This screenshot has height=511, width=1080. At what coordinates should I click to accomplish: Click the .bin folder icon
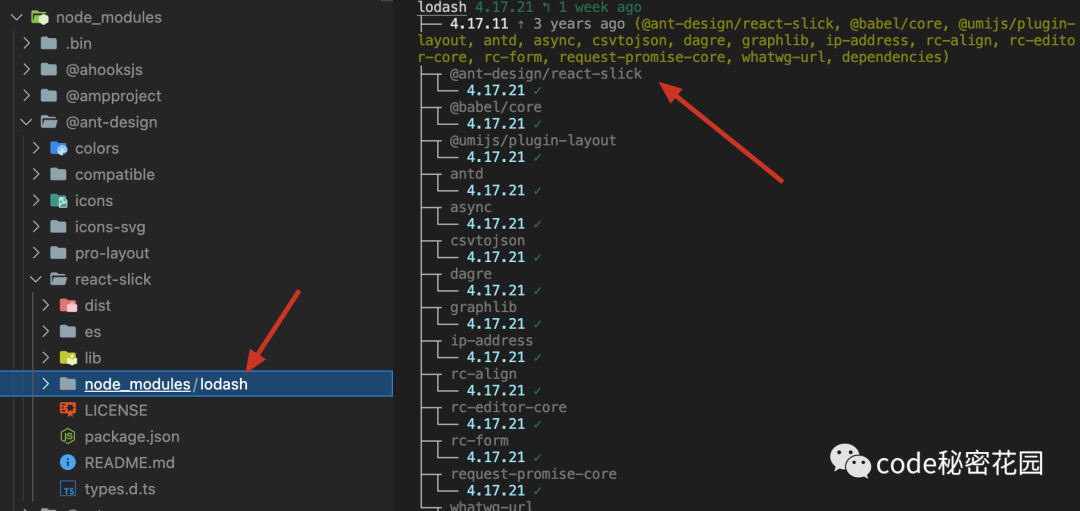pyautogui.click(x=48, y=43)
